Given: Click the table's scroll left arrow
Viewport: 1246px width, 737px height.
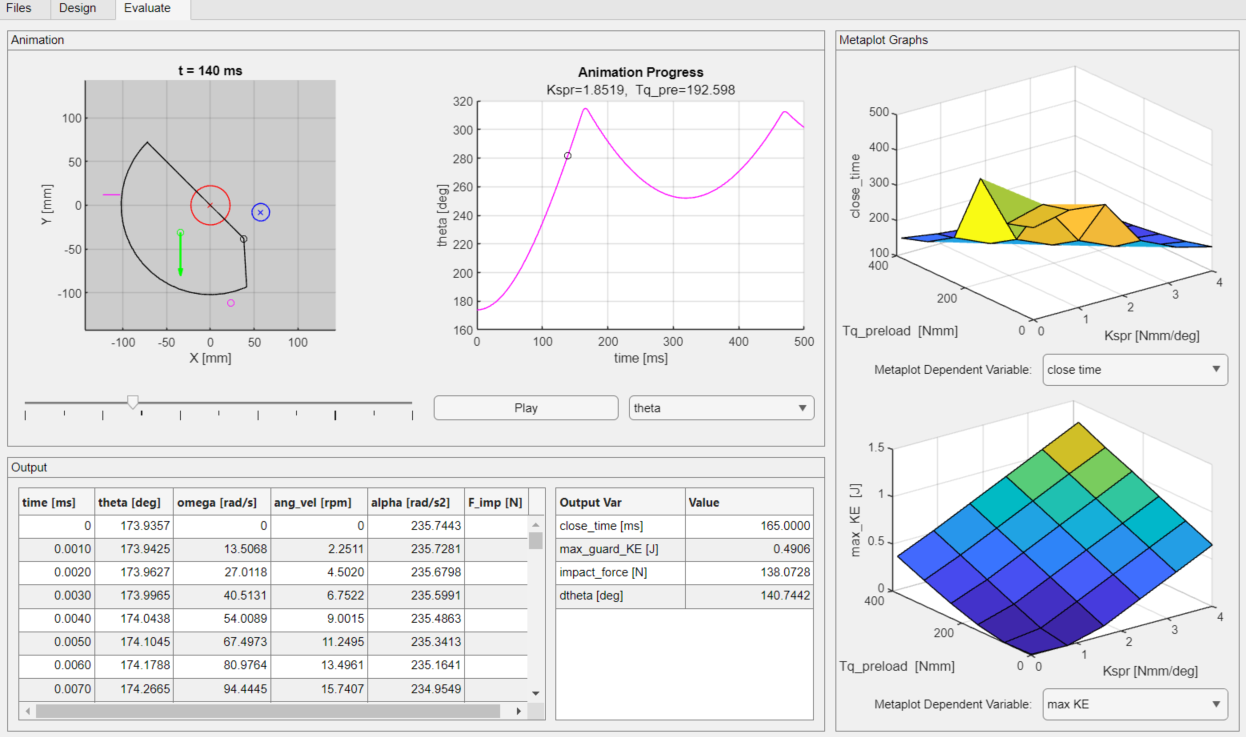Looking at the screenshot, I should click(27, 711).
